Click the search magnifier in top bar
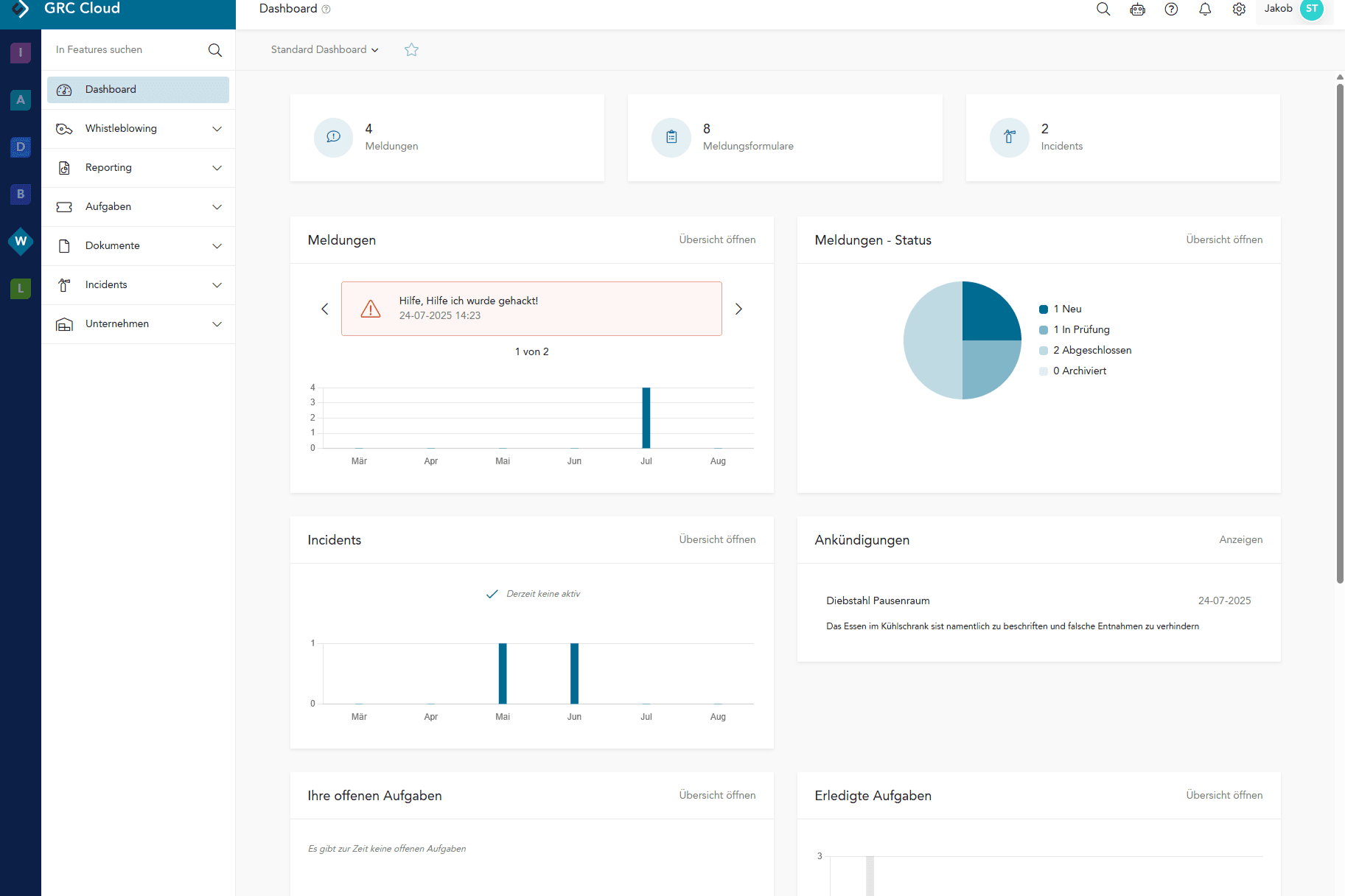 (1103, 9)
